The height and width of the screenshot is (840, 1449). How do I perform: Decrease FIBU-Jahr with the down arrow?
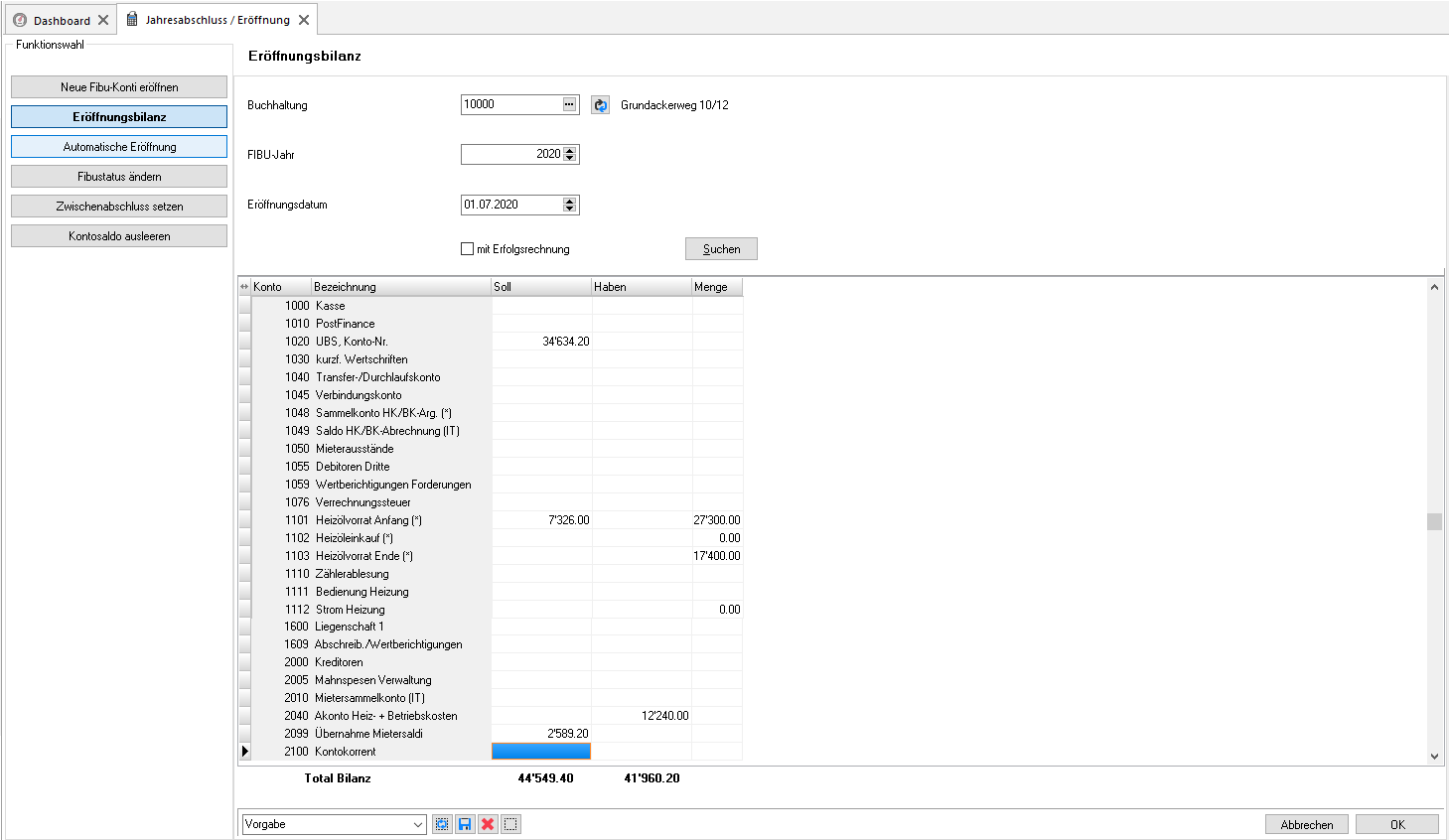570,159
